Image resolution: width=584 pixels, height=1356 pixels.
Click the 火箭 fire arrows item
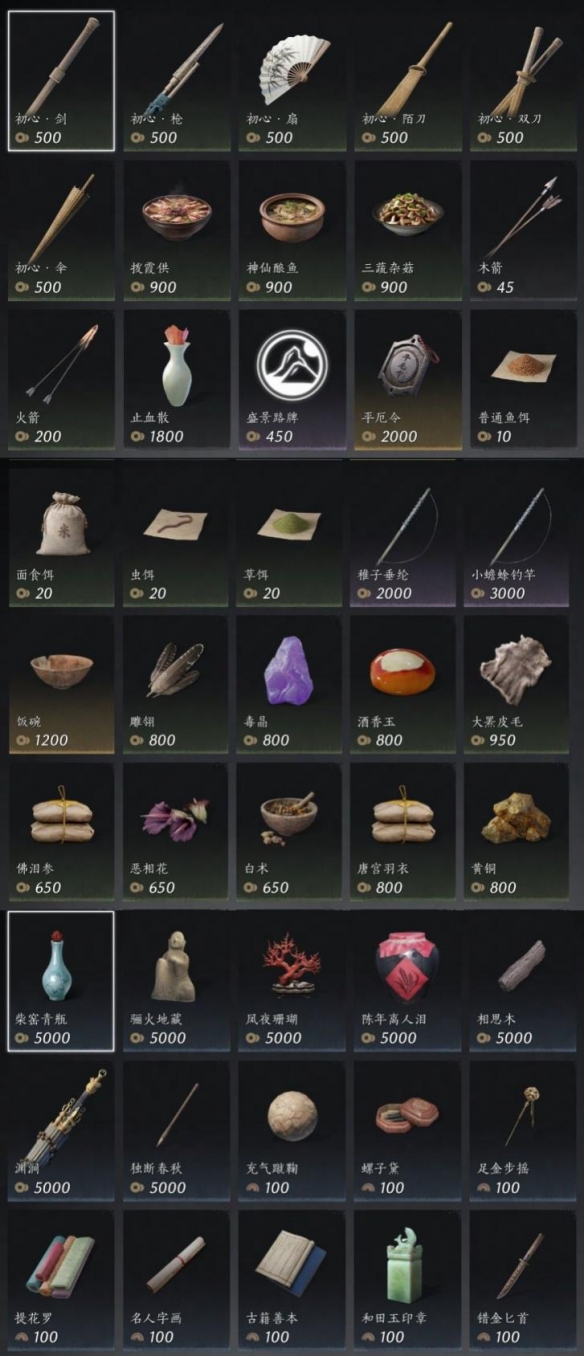(61, 380)
